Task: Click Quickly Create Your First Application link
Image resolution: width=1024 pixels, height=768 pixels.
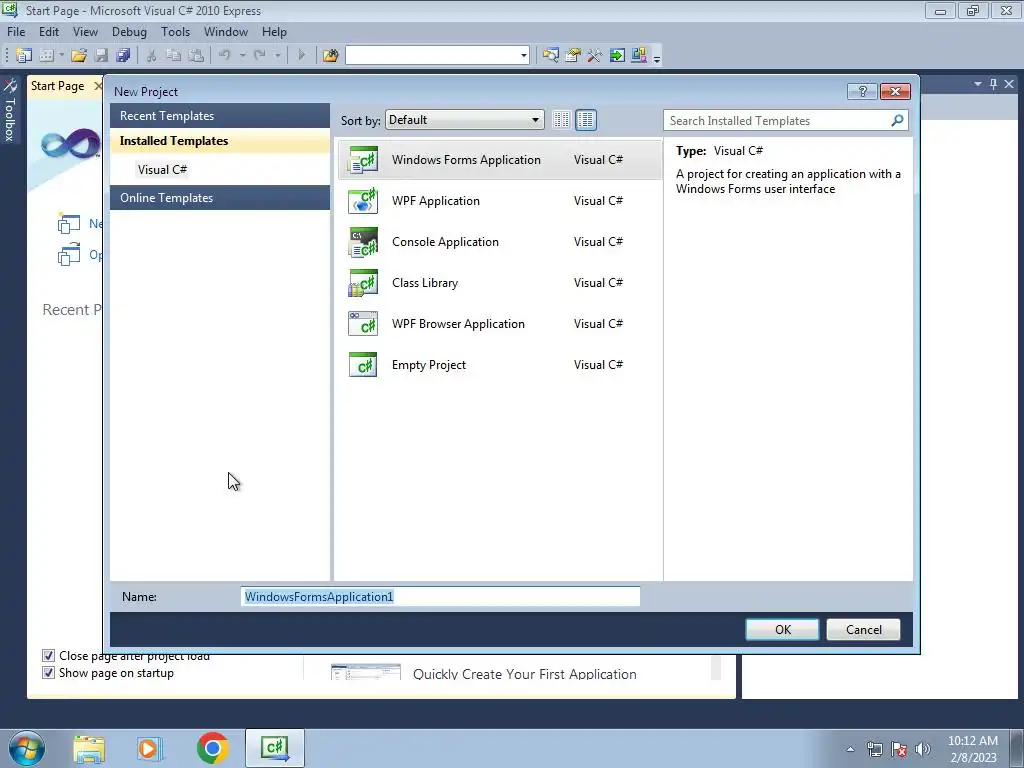Action: pyautogui.click(x=524, y=674)
